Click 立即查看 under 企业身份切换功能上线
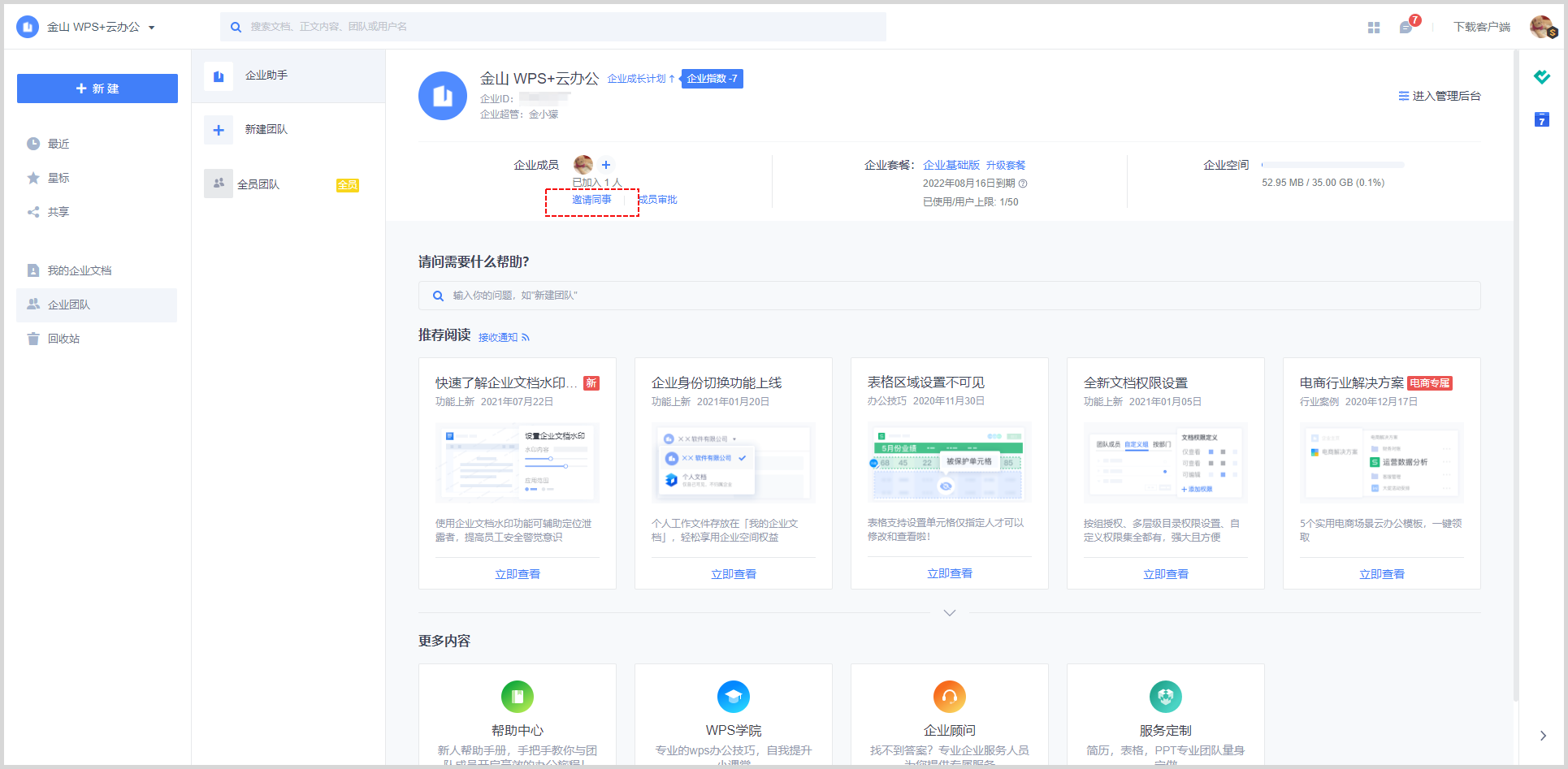This screenshot has width=1568, height=769. [734, 574]
